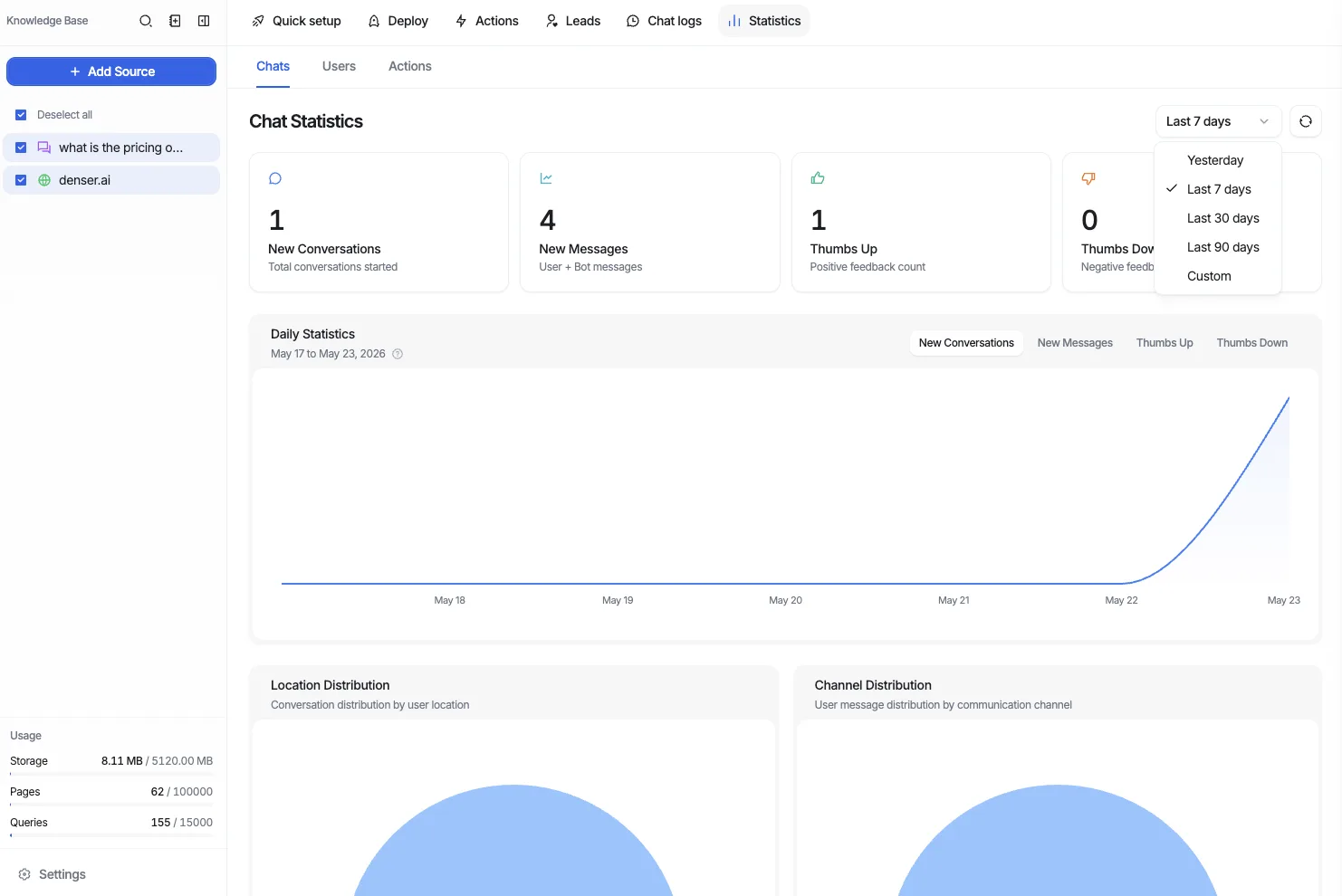This screenshot has width=1342, height=896.
Task: Click the 'Knowledge Base' title
Action: pos(47,21)
